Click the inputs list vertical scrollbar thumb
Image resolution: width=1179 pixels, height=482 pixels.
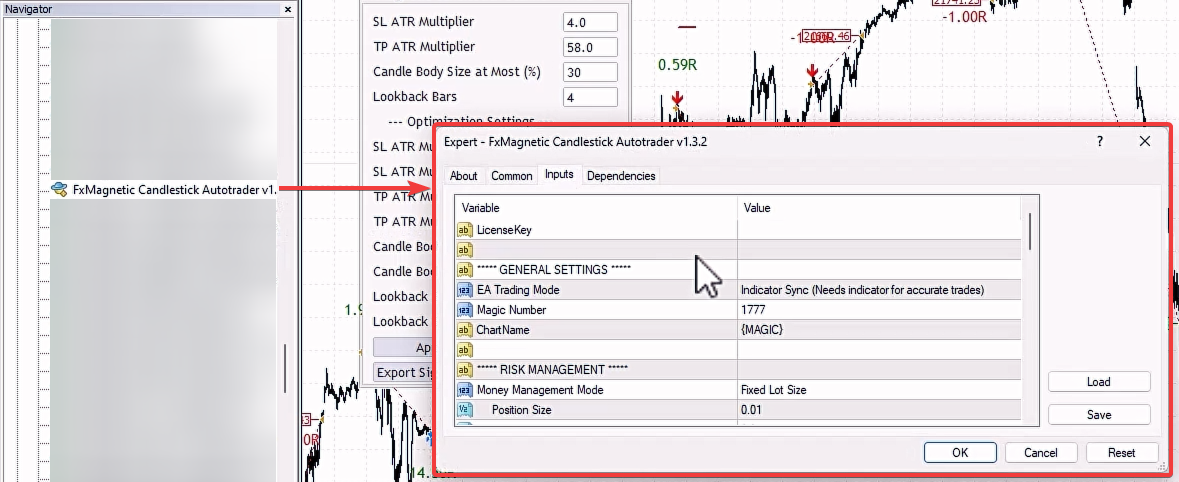1030,232
